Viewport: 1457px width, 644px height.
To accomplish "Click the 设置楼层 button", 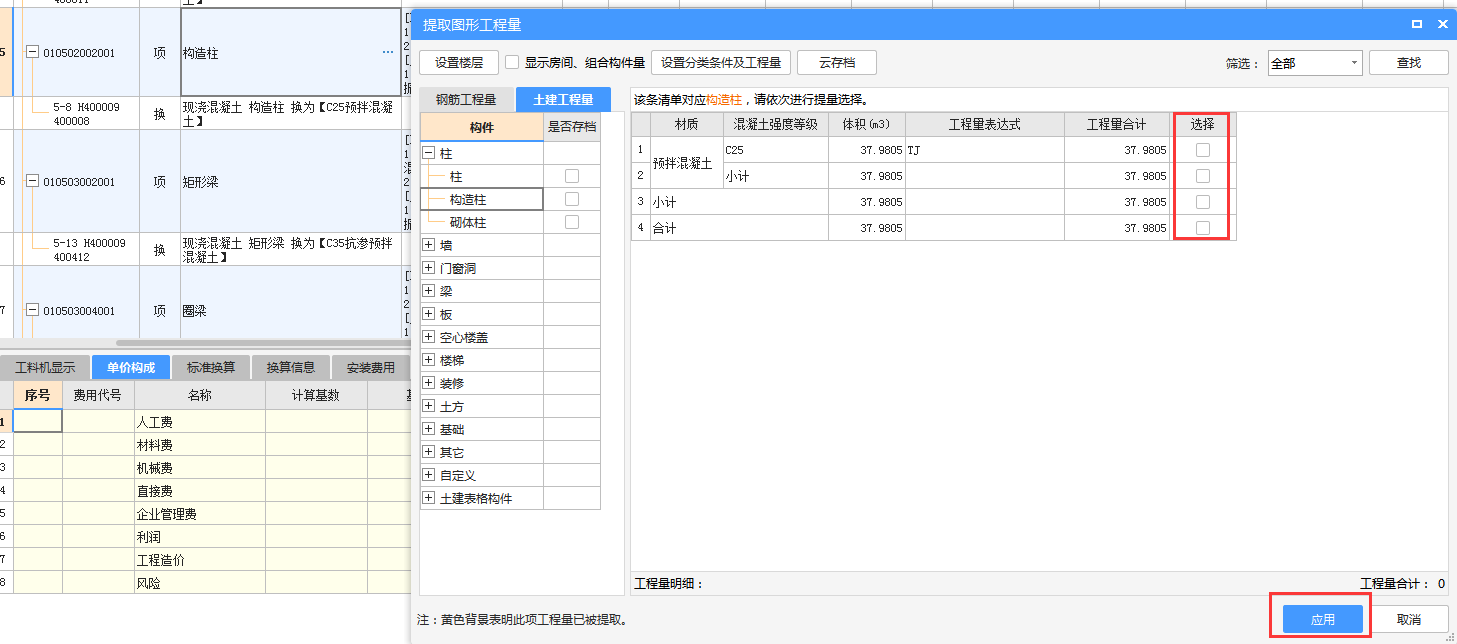I will tap(459, 62).
